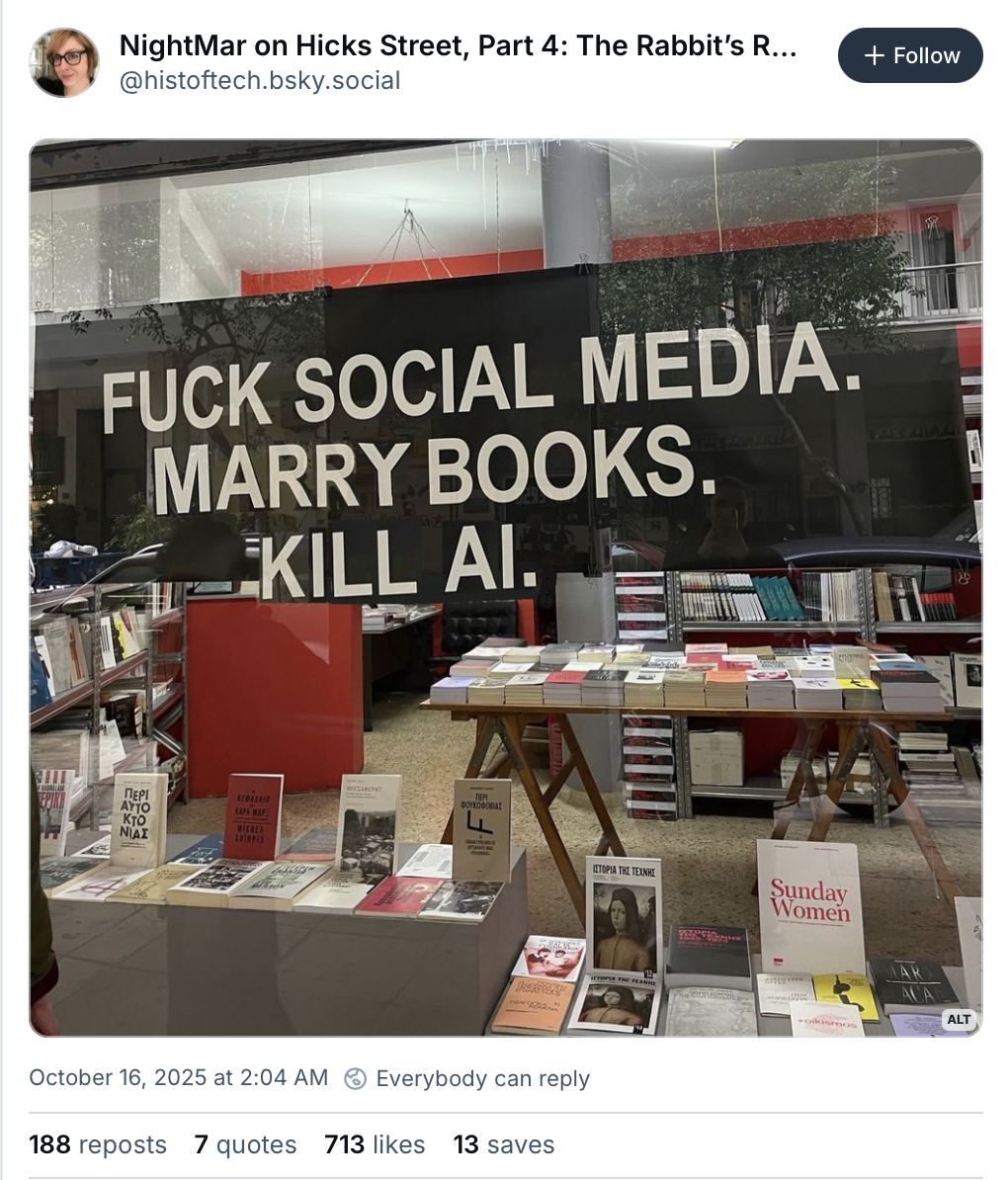This screenshot has width=1008, height=1180.
Task: Click the ΠΕΡΙ ΑΥΤΟΚΤΟΝΙΑΣ book cover
Action: click(x=137, y=818)
